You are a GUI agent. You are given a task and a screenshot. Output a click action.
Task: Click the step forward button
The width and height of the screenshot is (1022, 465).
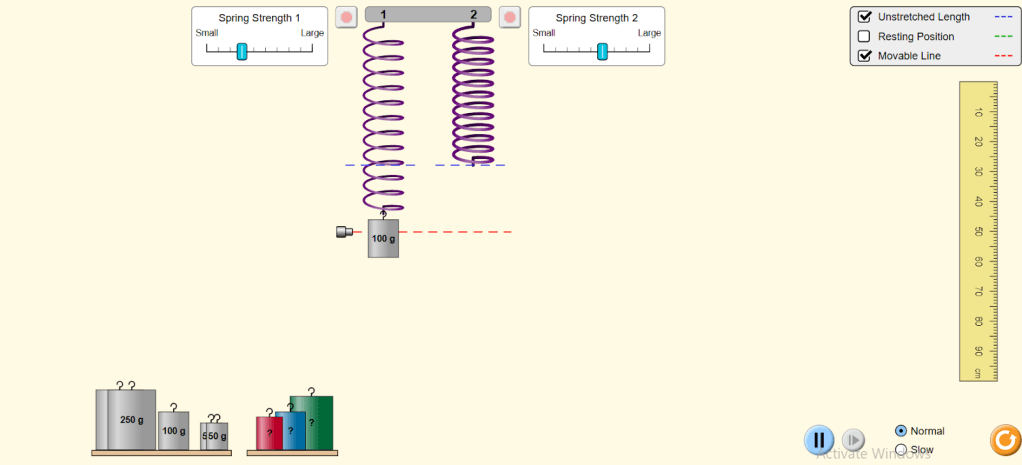tap(853, 440)
